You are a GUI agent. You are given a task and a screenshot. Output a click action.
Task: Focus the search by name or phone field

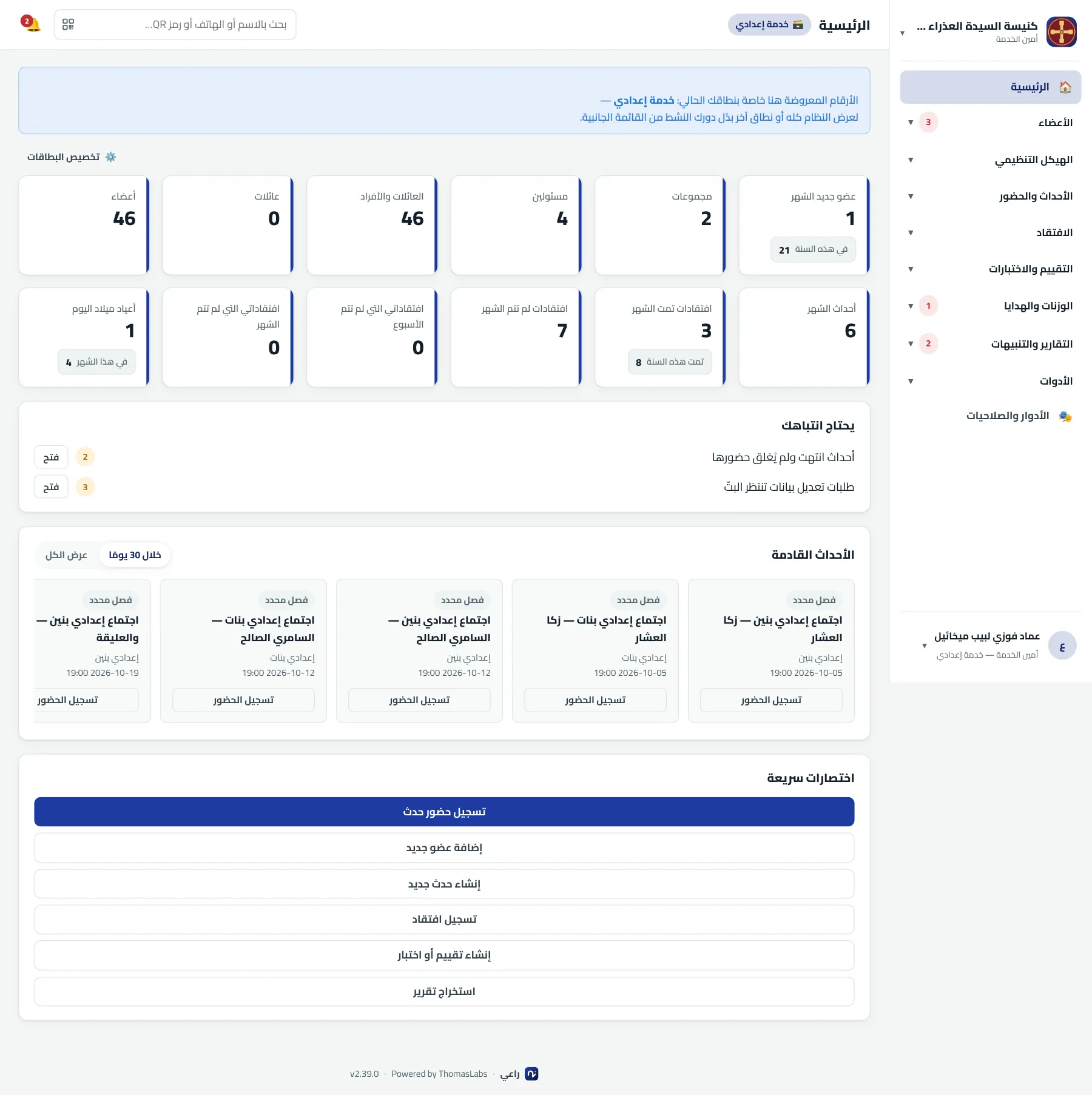(175, 25)
